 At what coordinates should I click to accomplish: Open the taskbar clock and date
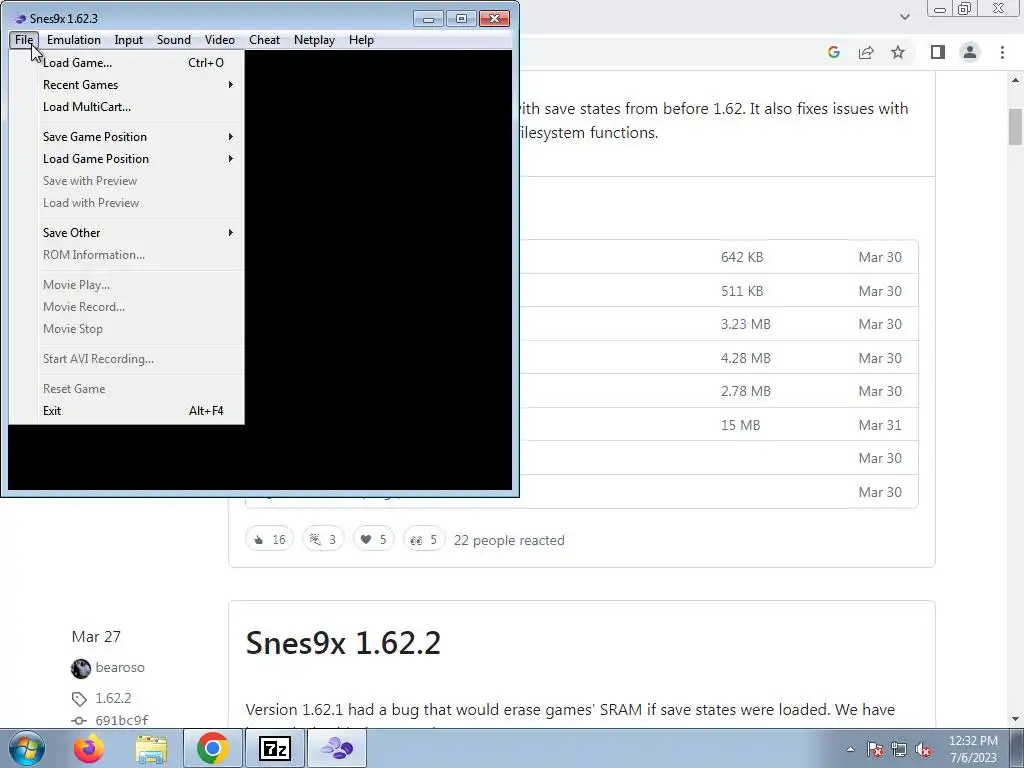point(973,749)
